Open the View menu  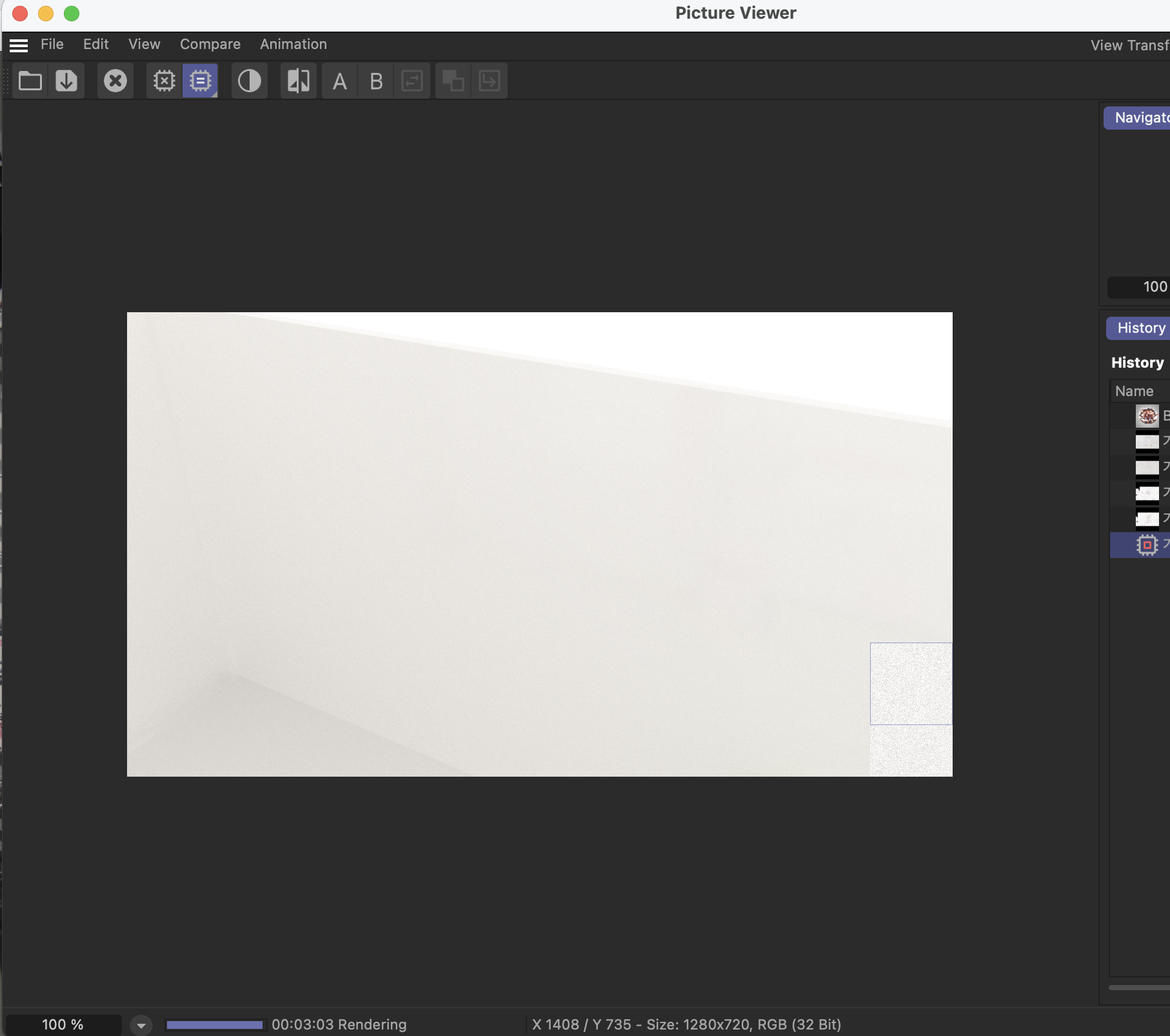[x=144, y=45]
